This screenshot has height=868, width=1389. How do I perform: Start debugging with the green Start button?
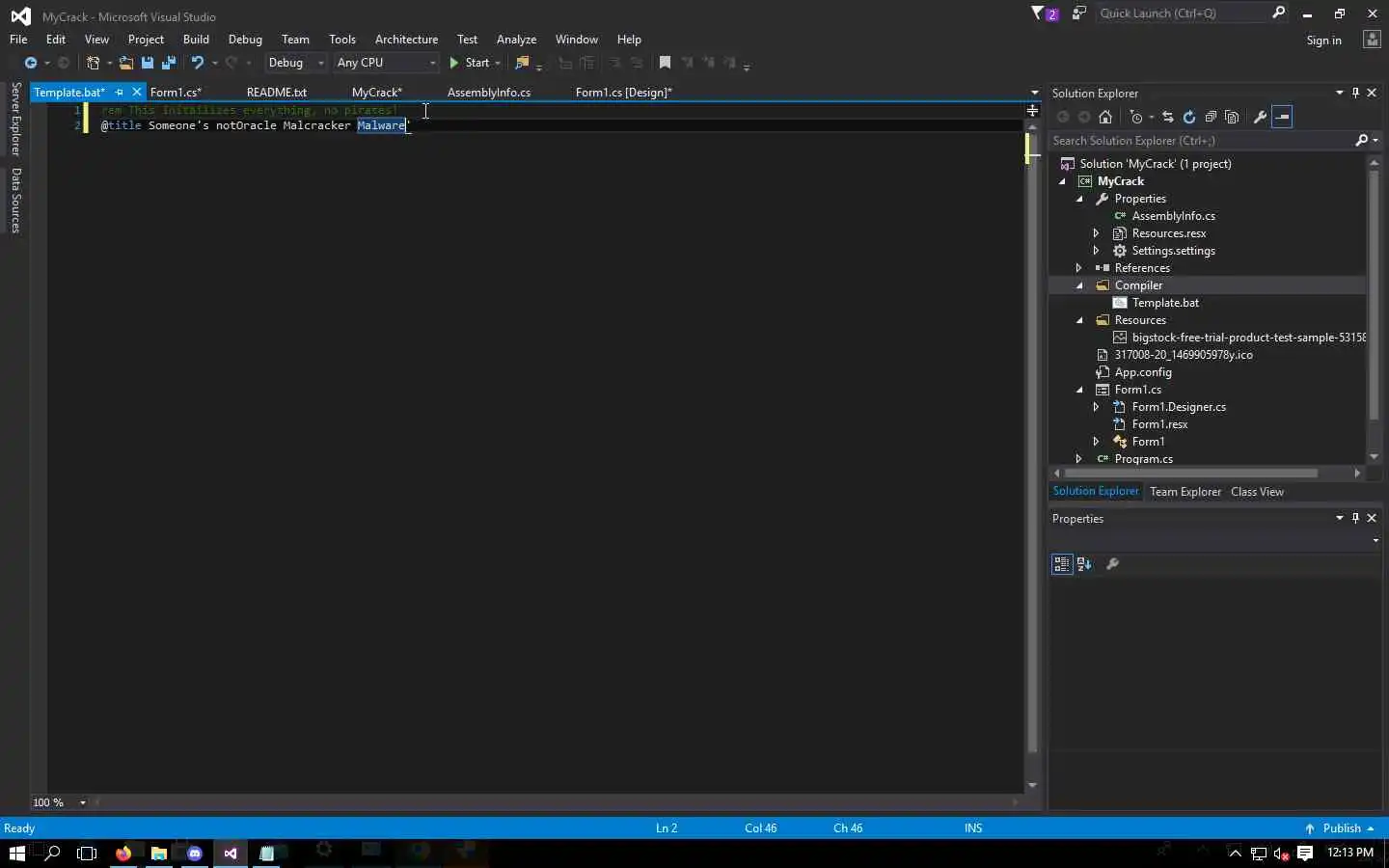pyautogui.click(x=470, y=63)
